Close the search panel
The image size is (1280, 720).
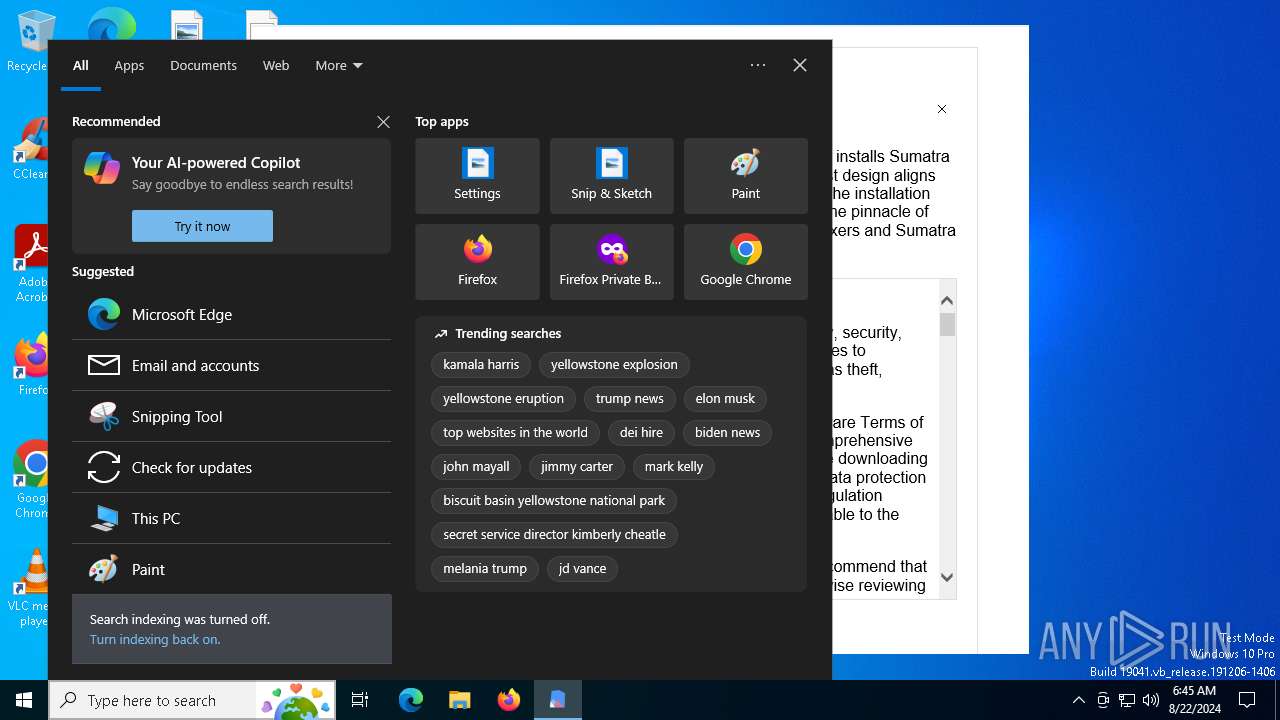800,65
